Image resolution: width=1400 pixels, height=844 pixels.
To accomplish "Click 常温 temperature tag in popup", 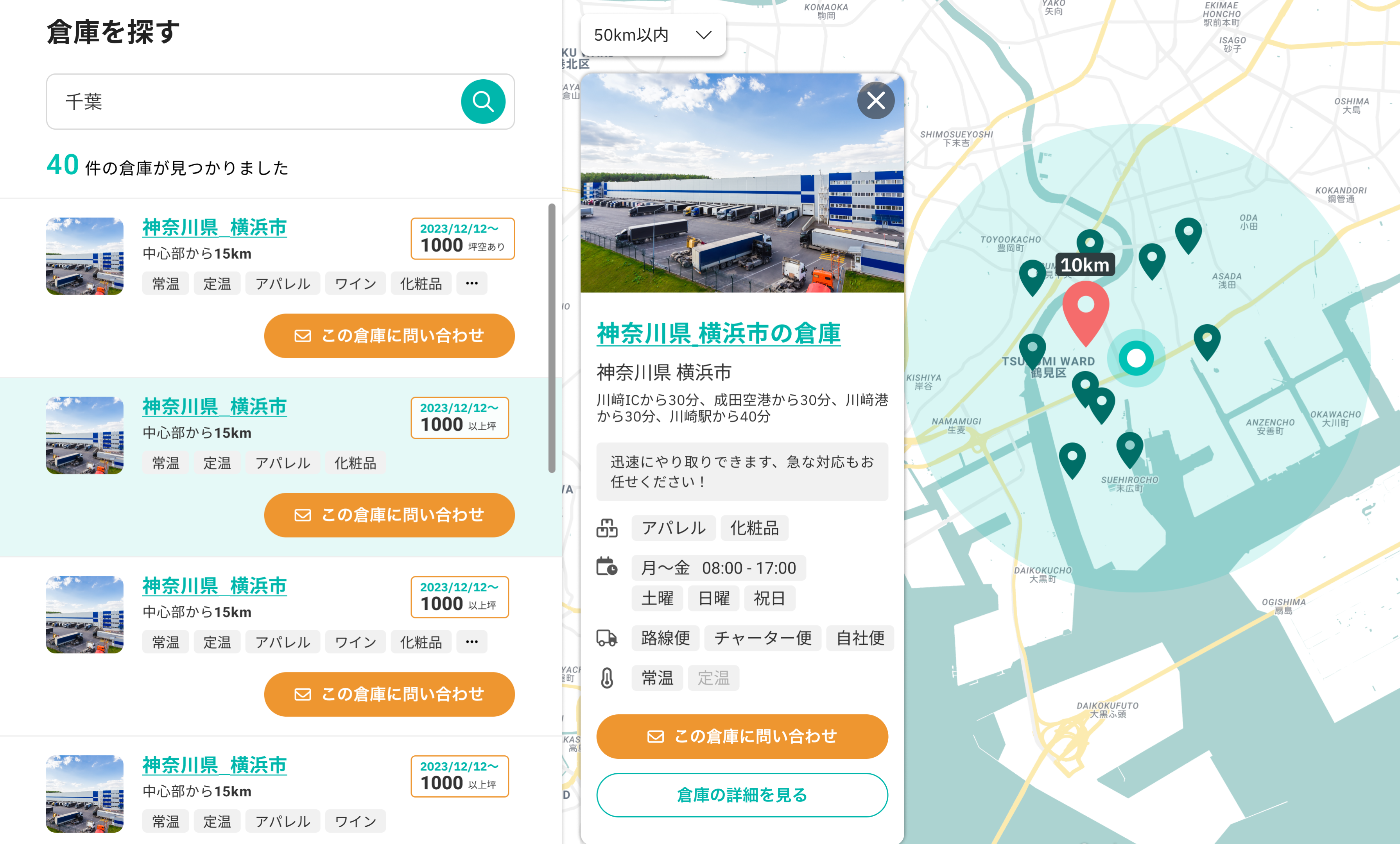I will coord(657,678).
